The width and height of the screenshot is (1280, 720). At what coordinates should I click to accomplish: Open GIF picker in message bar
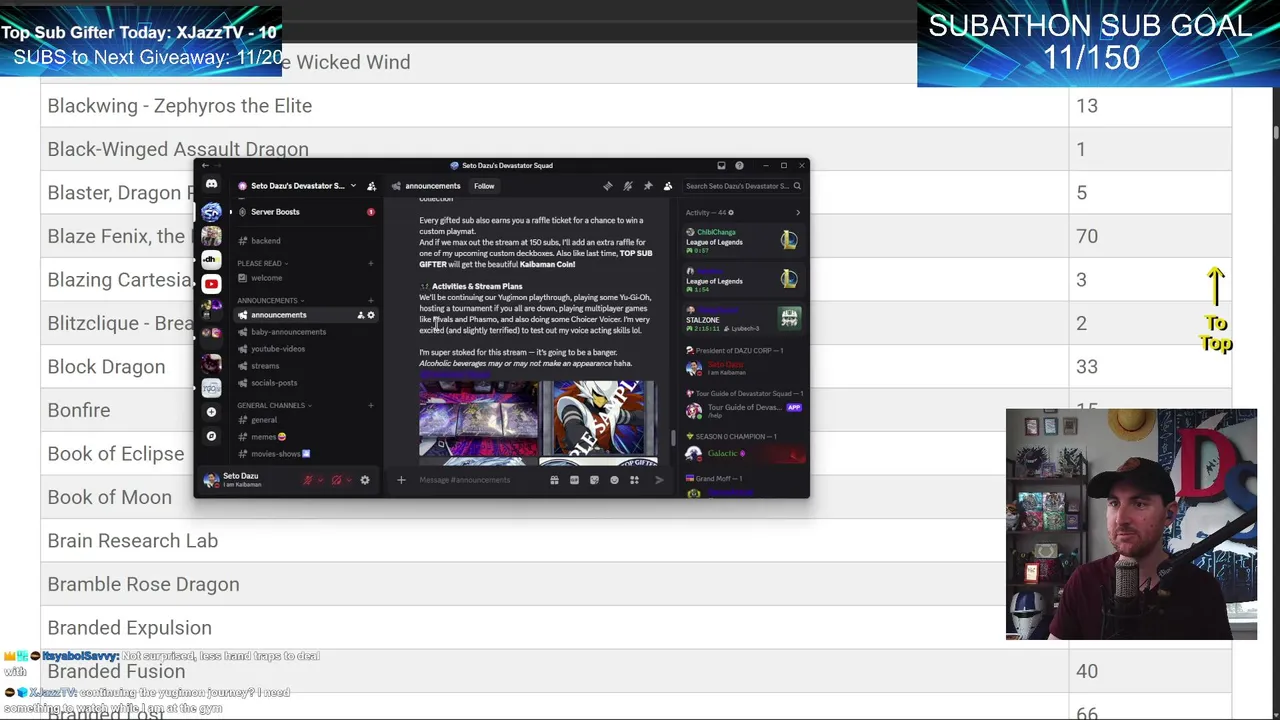574,480
